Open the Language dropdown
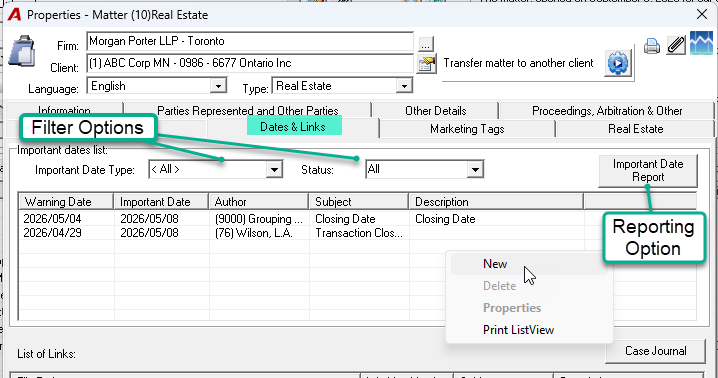Viewport: 718px width, 378px height. 218,86
